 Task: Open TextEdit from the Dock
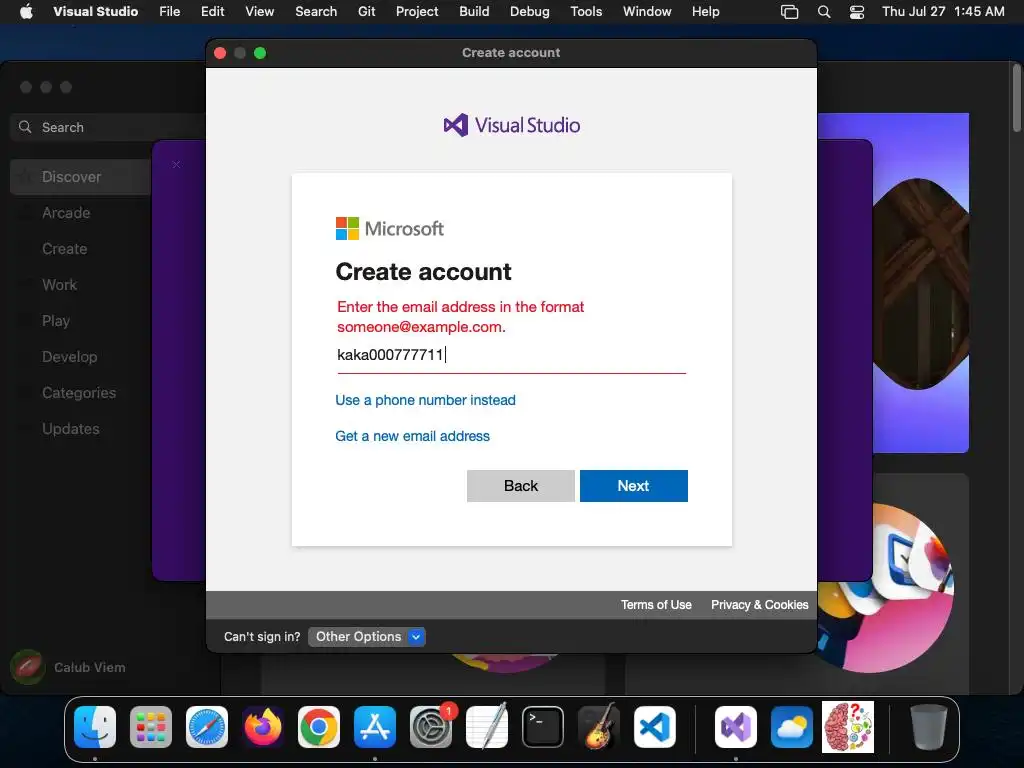pyautogui.click(x=487, y=727)
